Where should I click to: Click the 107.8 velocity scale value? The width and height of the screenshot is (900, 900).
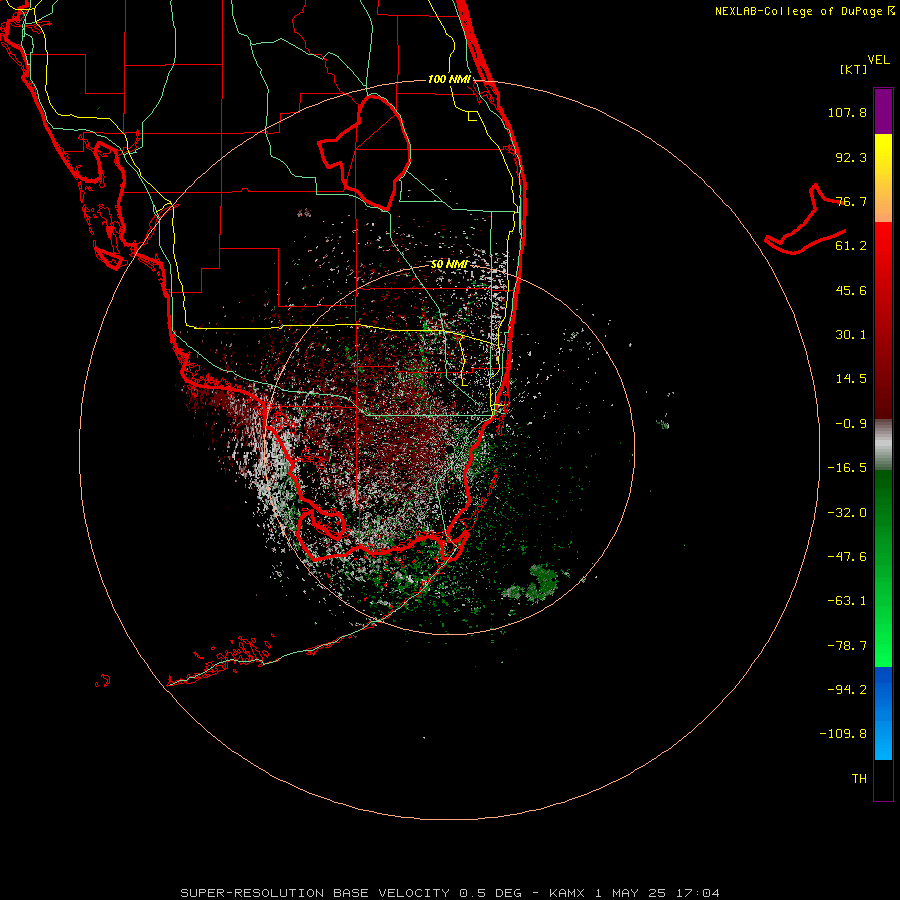847,112
